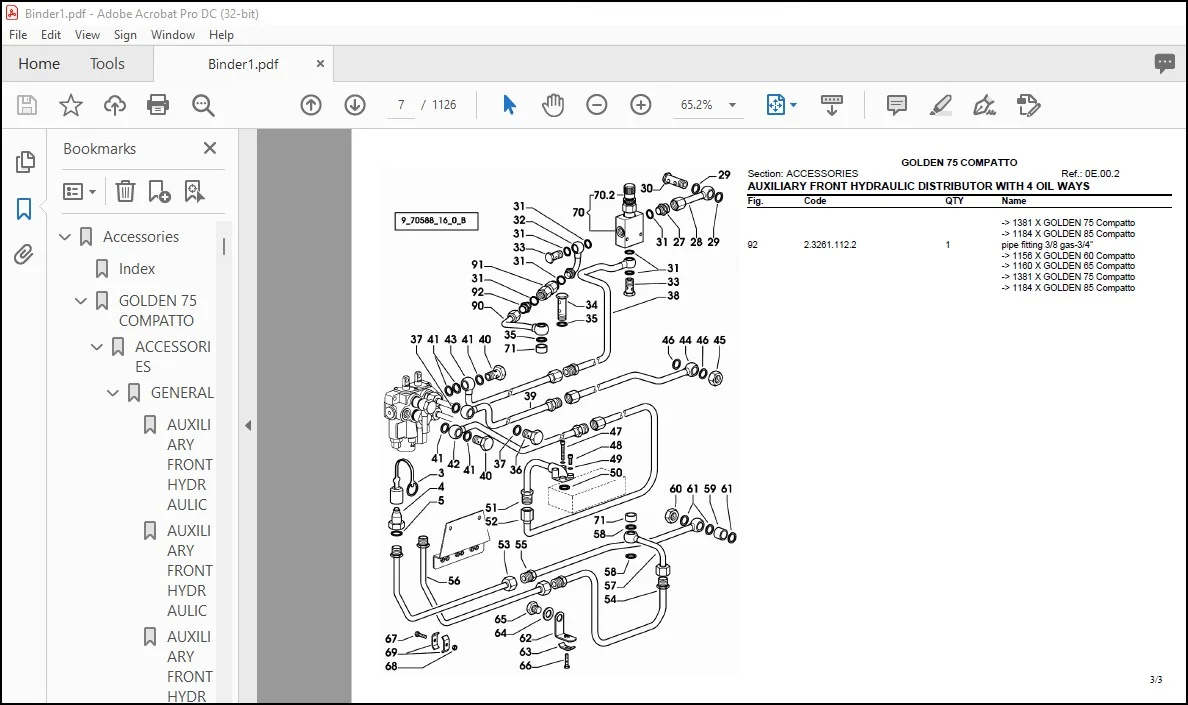1188x705 pixels.
Task: Click part code 2.3261.112.2
Action: [x=830, y=245]
